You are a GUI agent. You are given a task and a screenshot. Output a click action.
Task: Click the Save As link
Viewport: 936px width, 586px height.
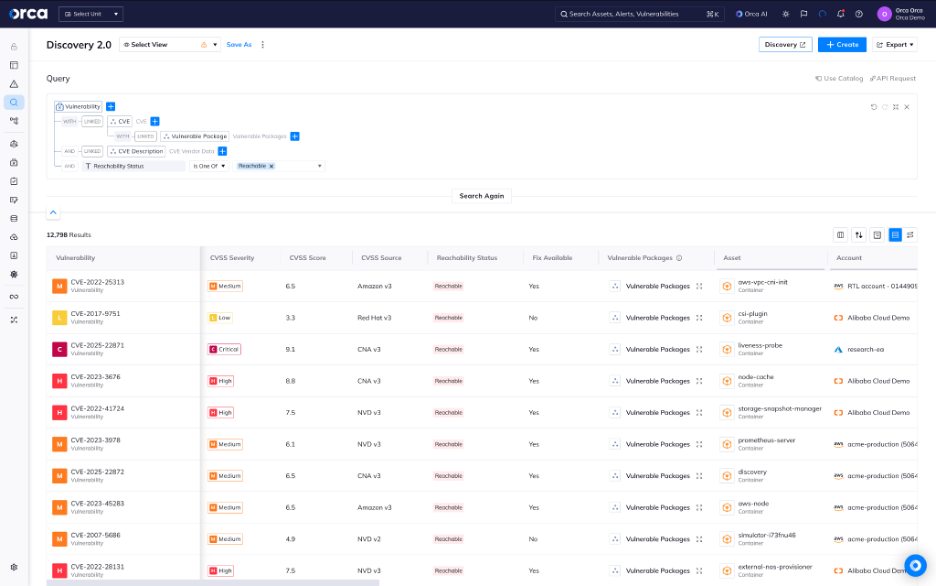click(239, 45)
